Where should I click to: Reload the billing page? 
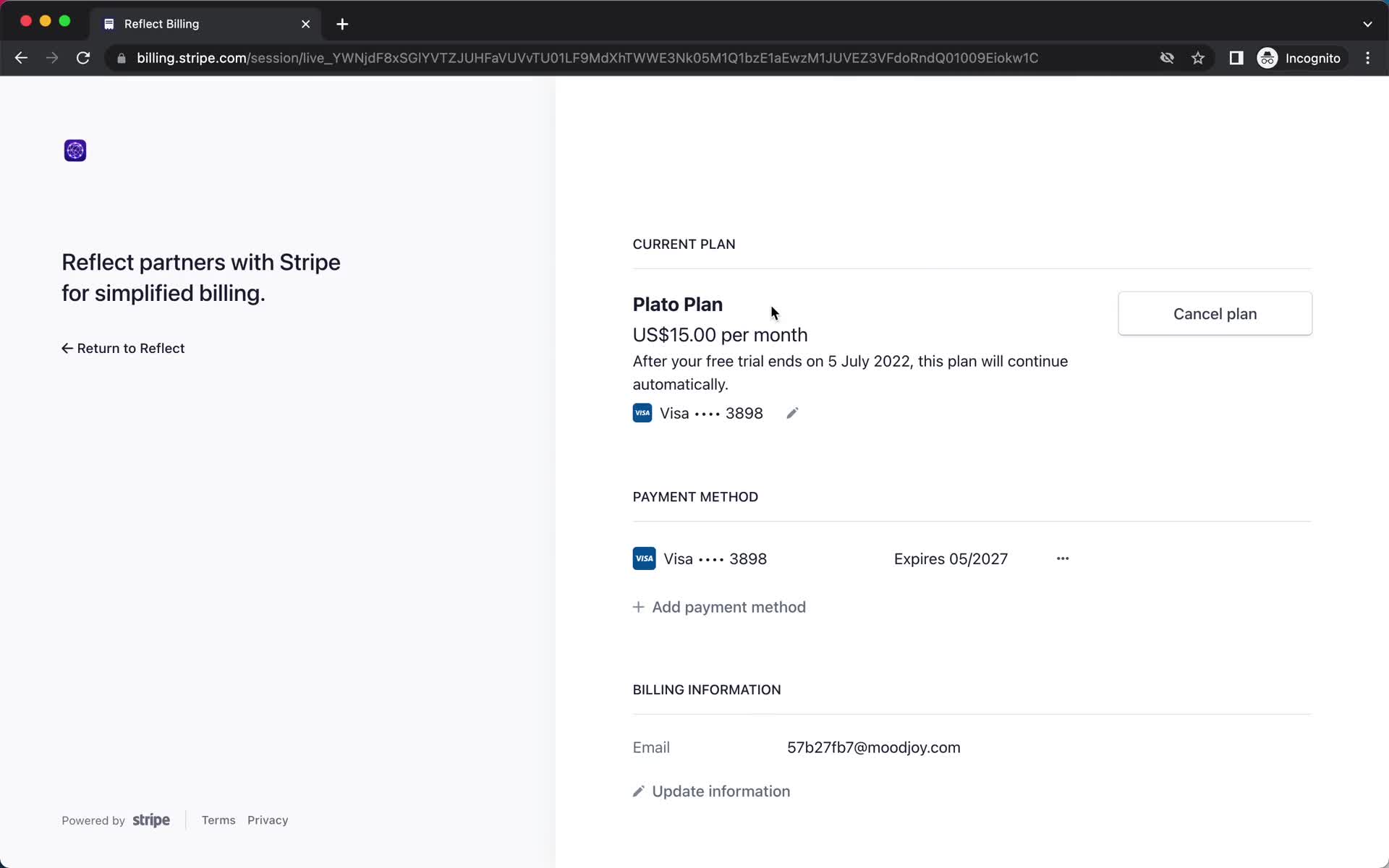tap(83, 58)
